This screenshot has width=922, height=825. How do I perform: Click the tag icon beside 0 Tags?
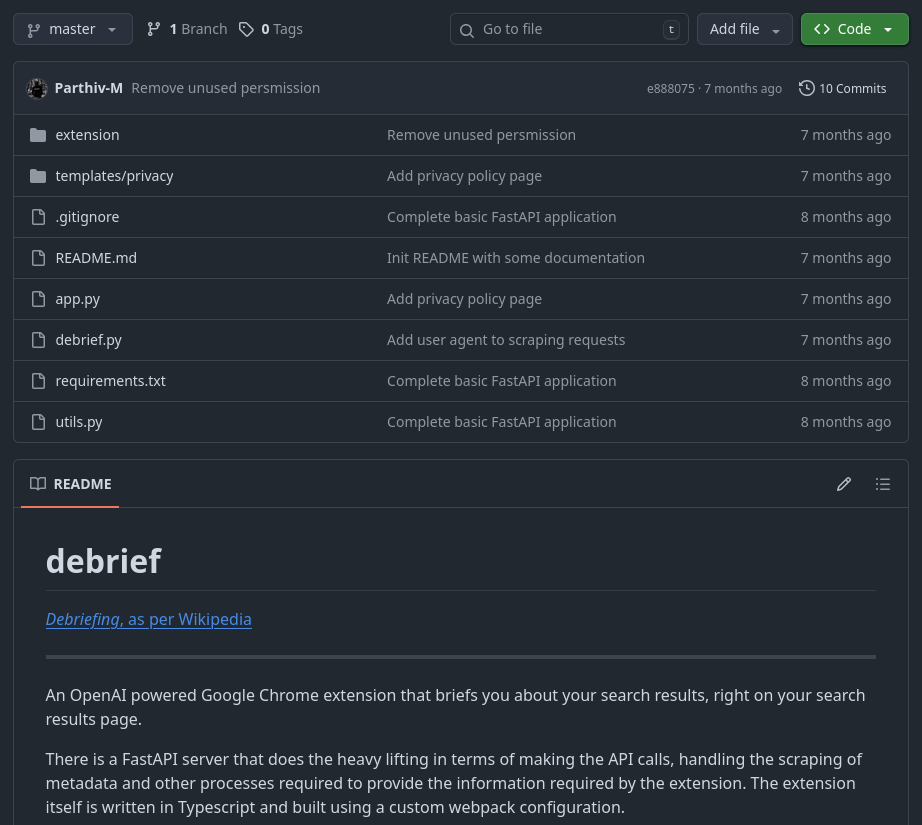246,28
